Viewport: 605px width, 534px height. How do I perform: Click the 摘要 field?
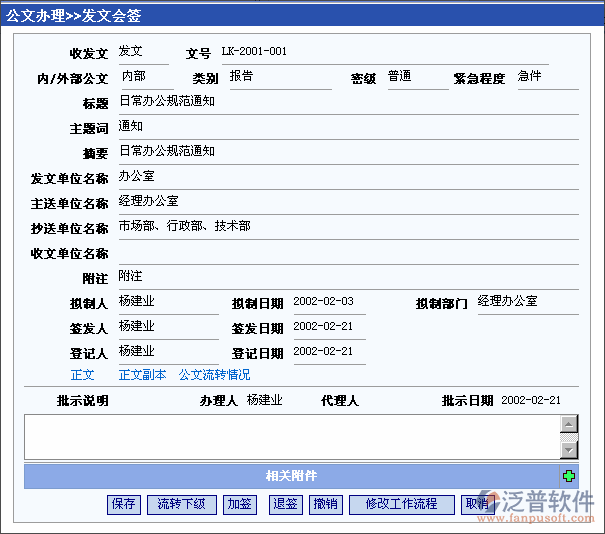347,152
